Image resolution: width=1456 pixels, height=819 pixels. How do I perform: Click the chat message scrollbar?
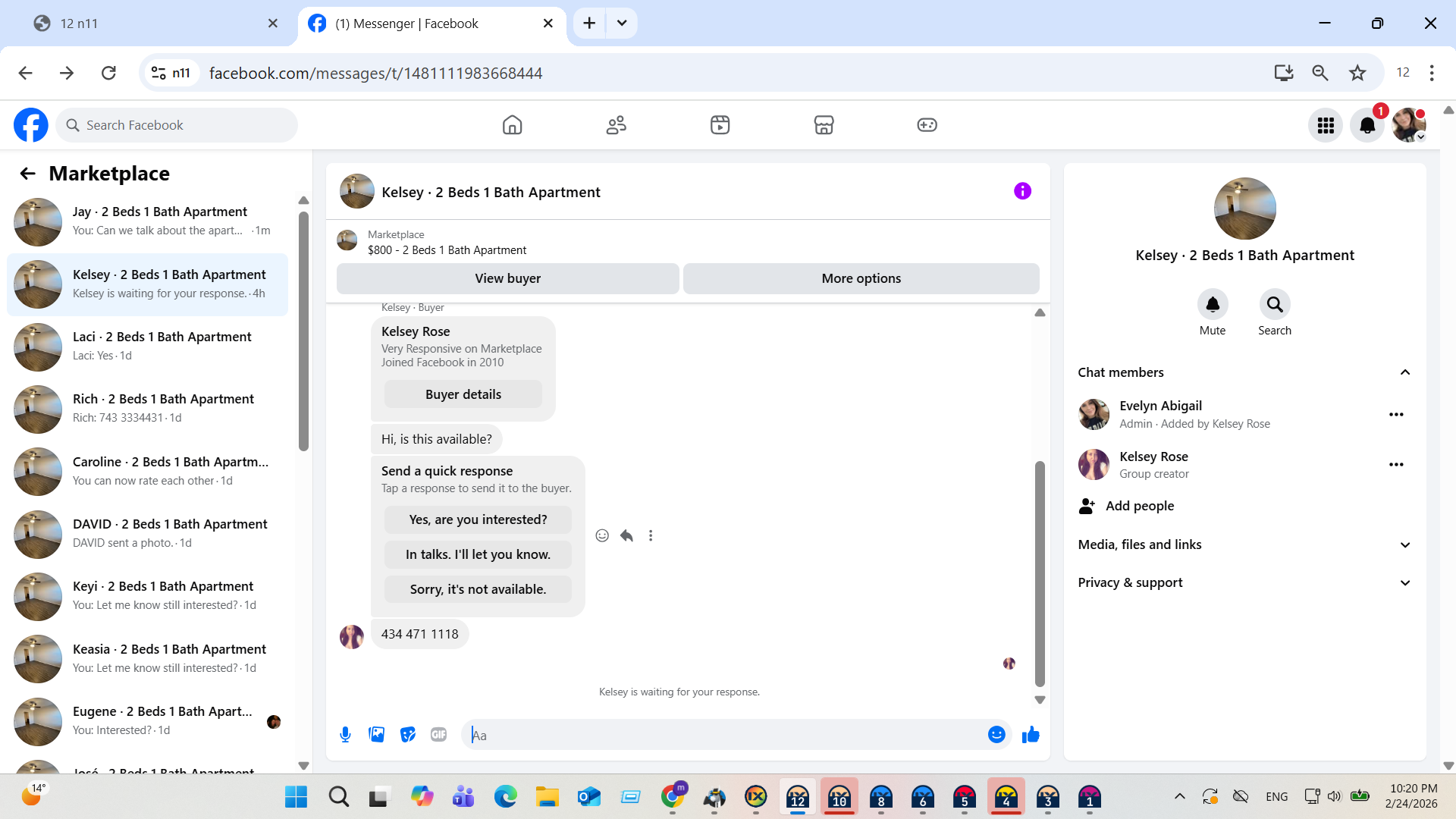tap(1040, 573)
